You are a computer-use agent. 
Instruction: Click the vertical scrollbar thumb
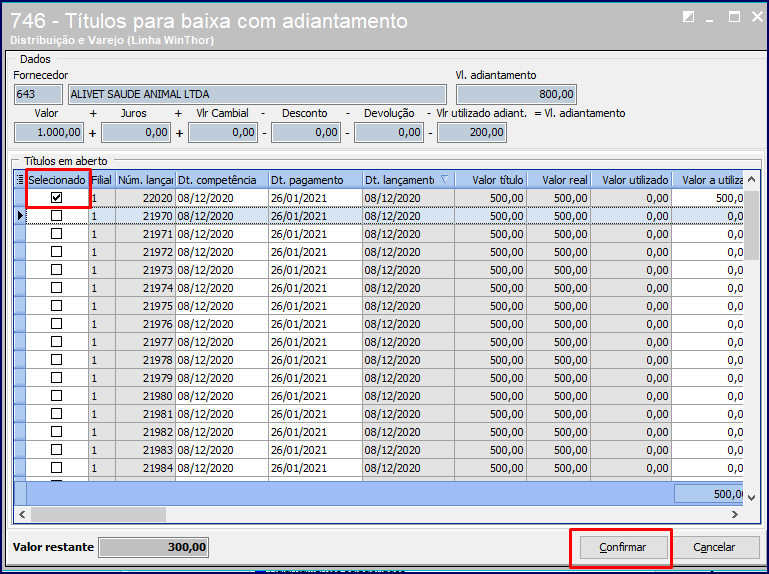752,224
